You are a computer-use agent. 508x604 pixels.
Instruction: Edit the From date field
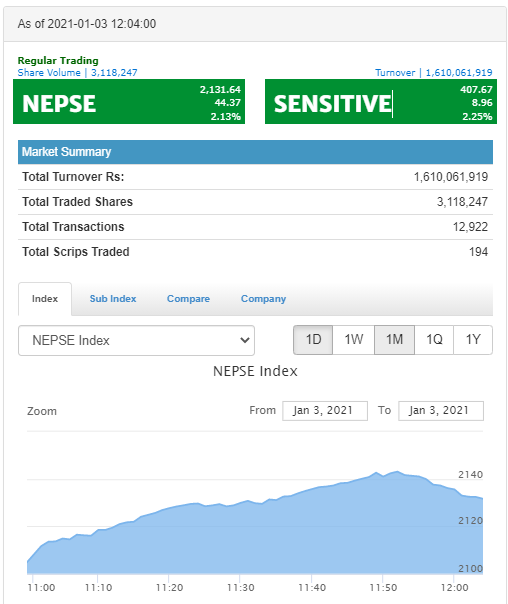tap(325, 411)
